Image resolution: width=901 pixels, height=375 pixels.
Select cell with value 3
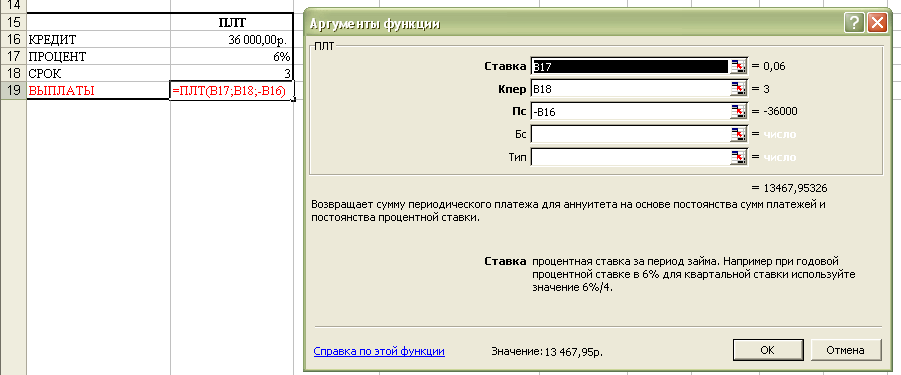coord(232,74)
